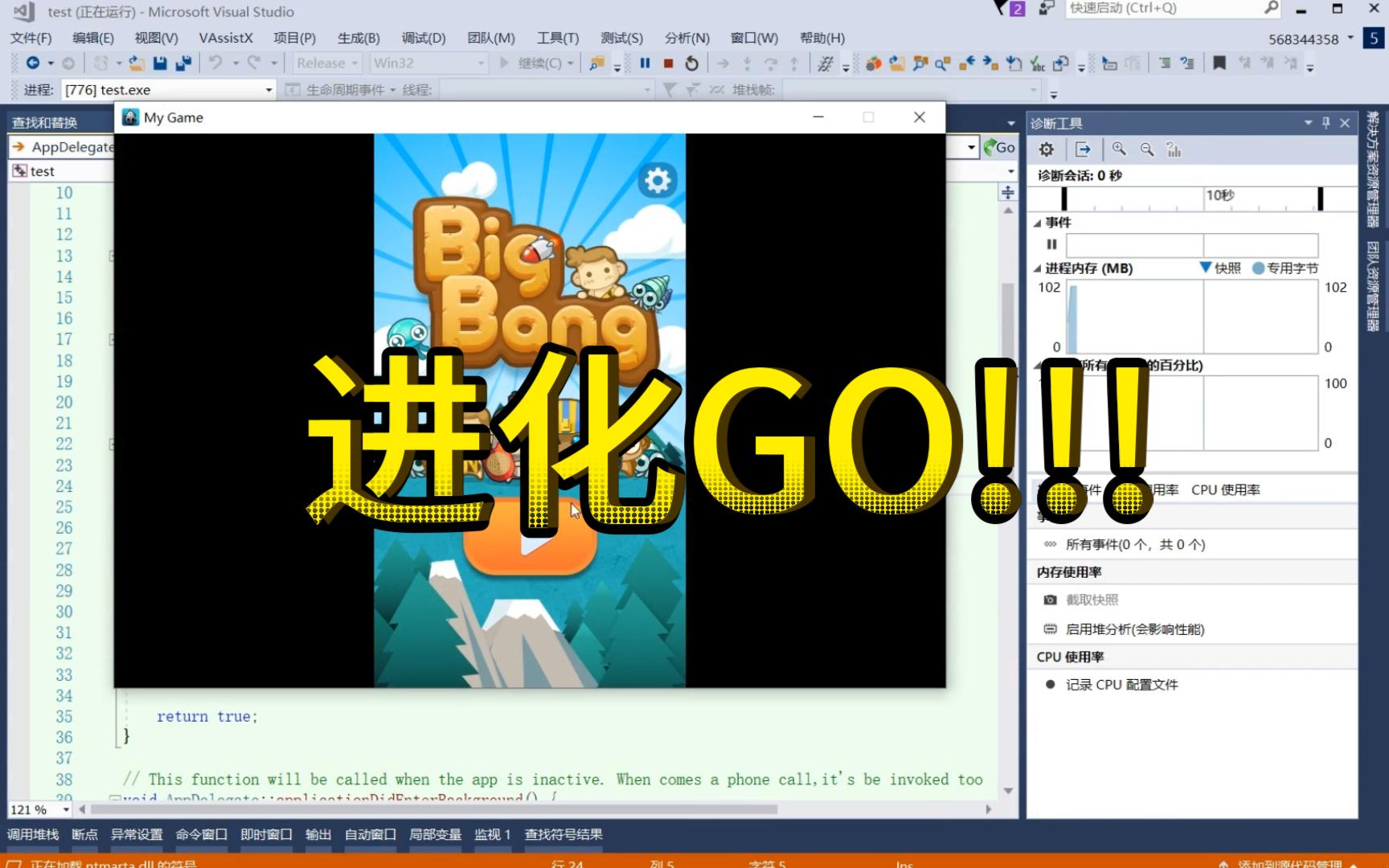Open the 生成(B) menu
Screen dimensions: 1389x868
(x=359, y=38)
